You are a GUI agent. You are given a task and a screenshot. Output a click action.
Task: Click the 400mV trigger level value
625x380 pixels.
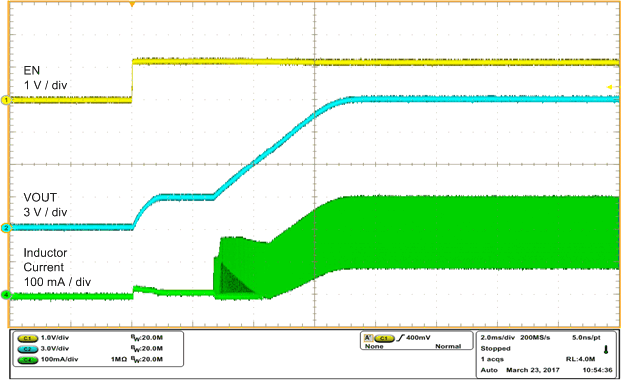(418, 338)
